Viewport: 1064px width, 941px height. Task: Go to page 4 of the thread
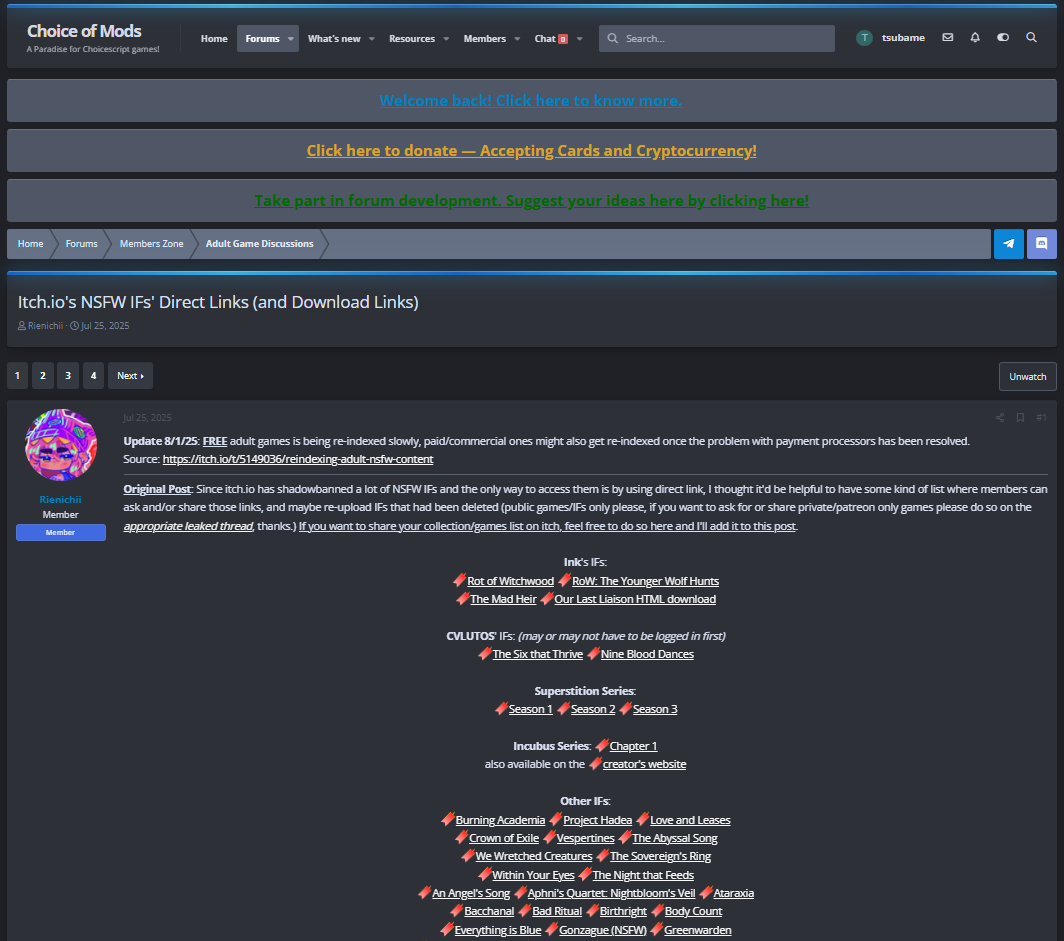tap(93, 376)
